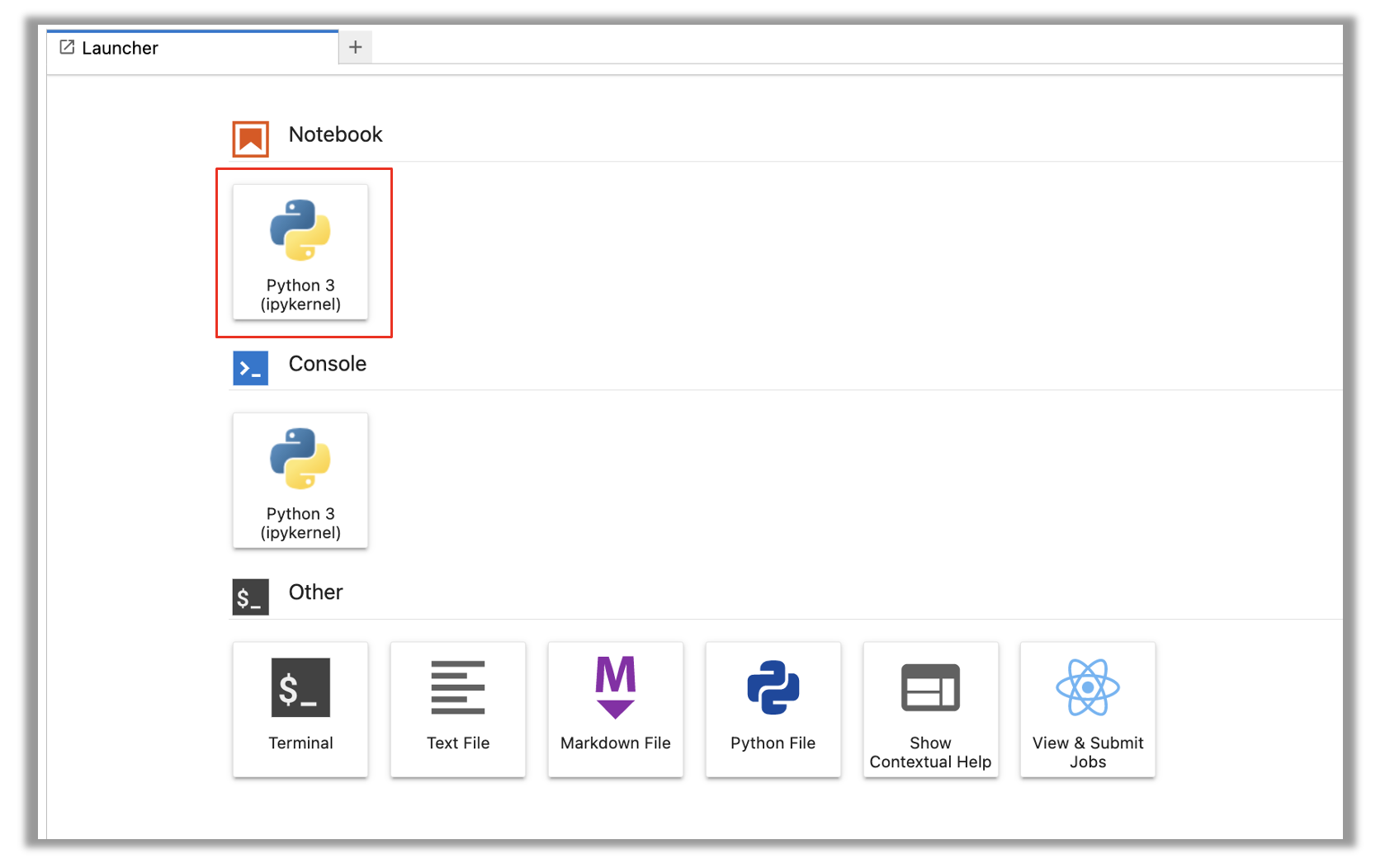
Task: Click the Console section header text
Action: pos(327,364)
